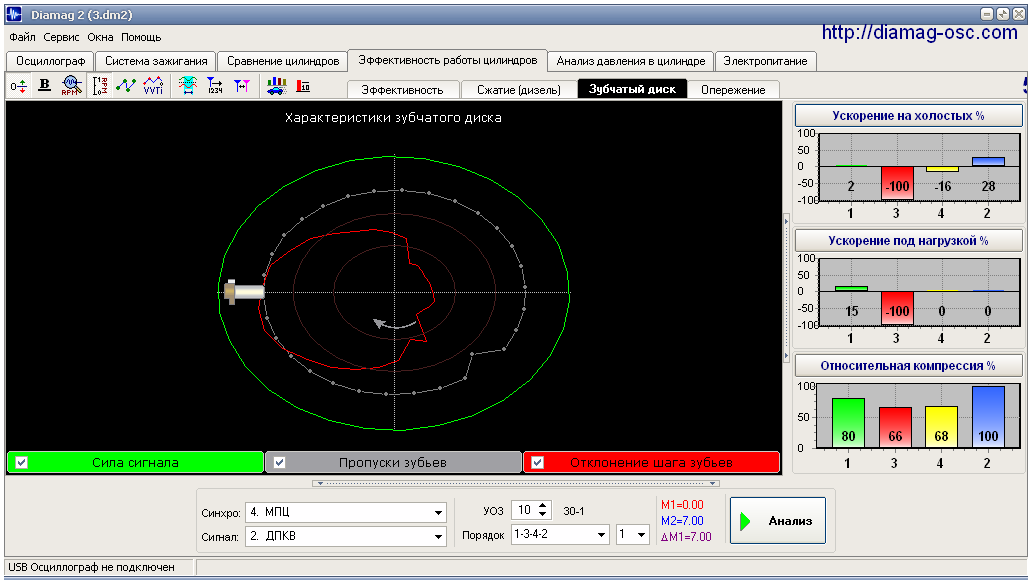Click the Ускорение на холостых % header button
The width and height of the screenshot is (1032, 580).
click(908, 116)
